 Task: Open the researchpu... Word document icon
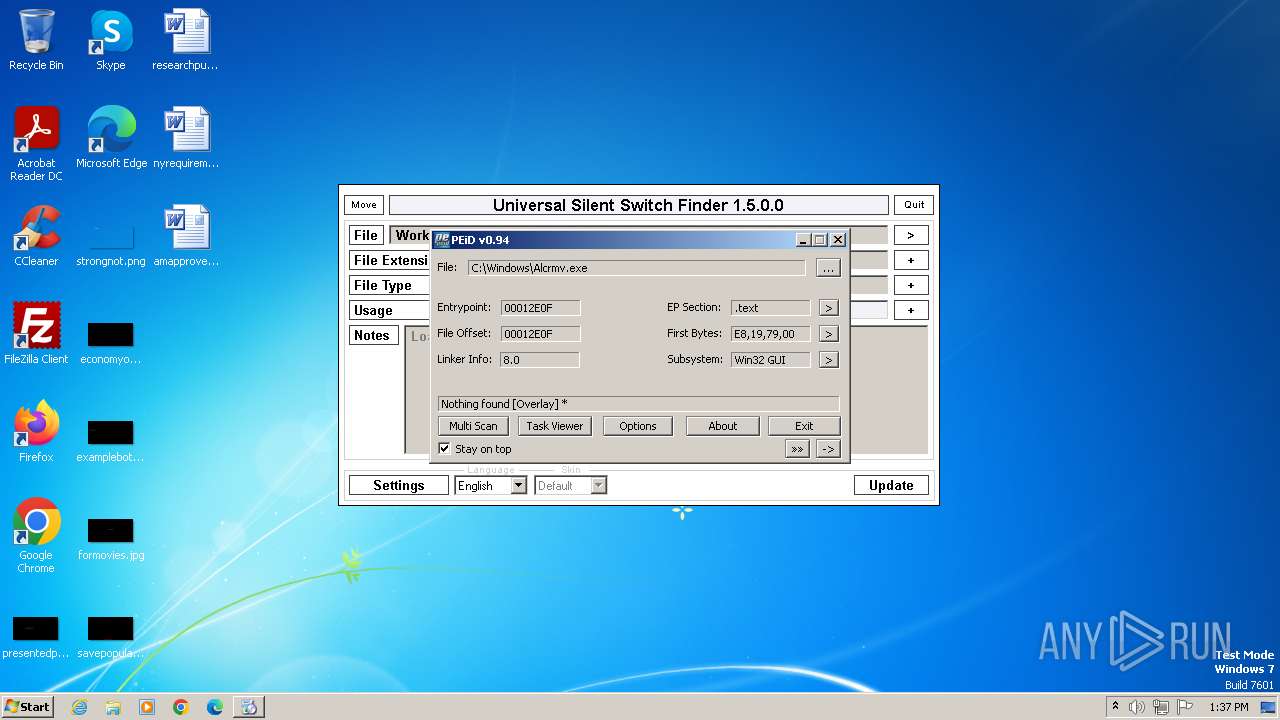click(x=186, y=40)
